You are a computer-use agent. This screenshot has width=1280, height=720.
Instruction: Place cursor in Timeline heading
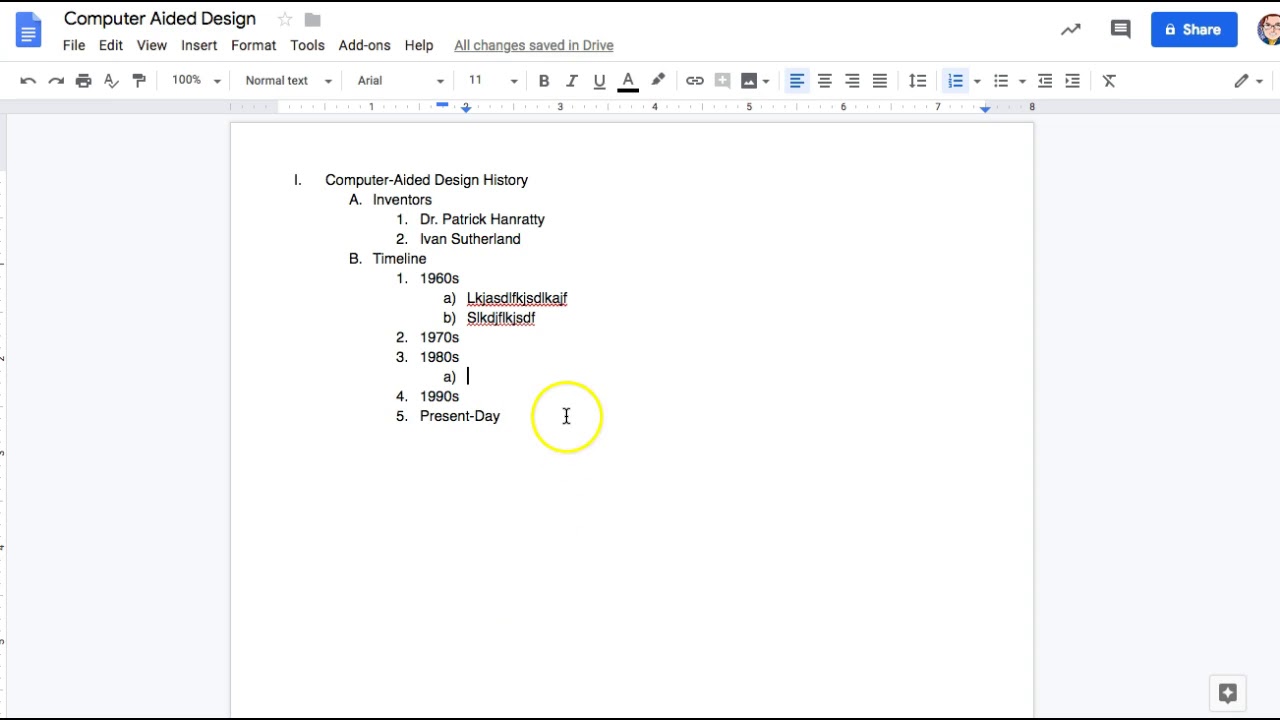399,259
